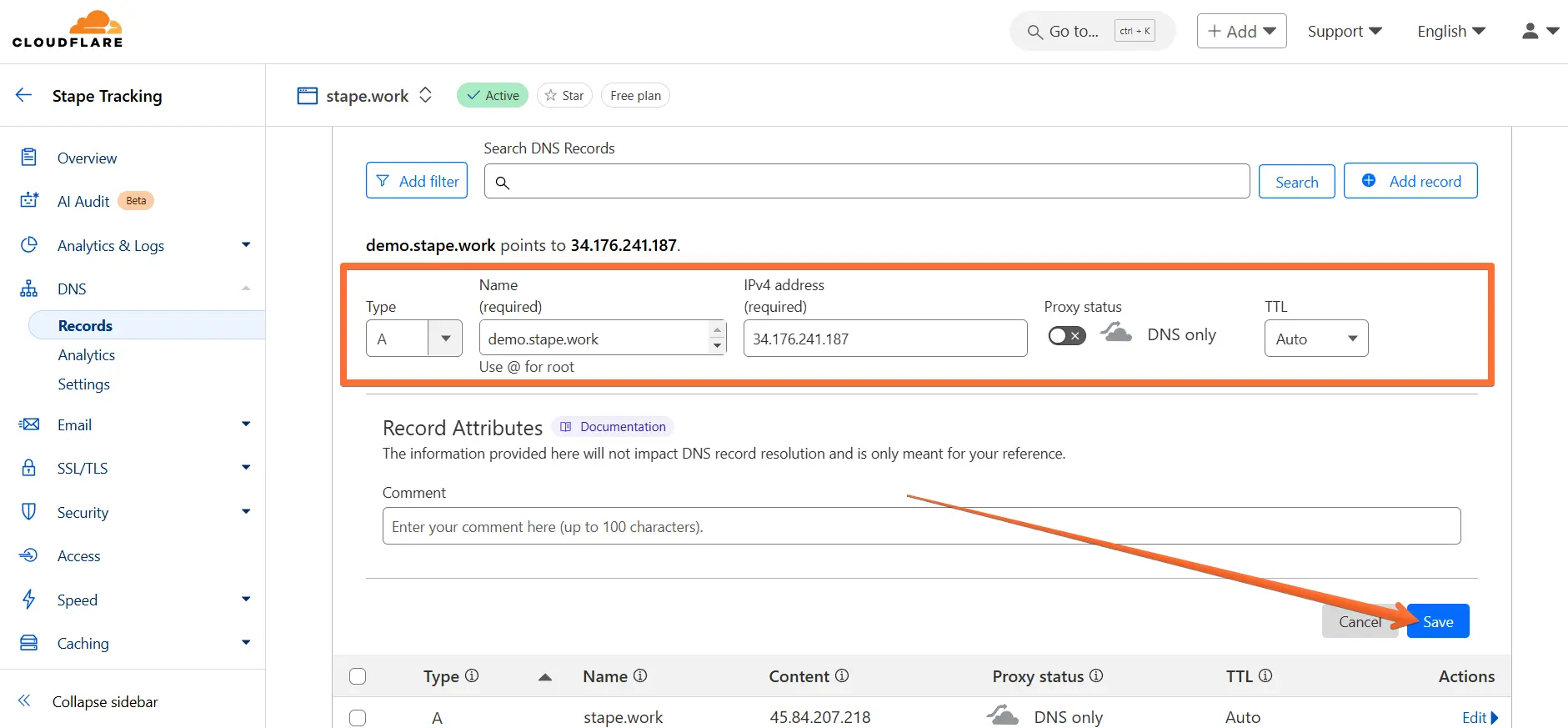Expand the Security sidebar section
Viewport: 1568px width, 728px height.
pyautogui.click(x=246, y=511)
